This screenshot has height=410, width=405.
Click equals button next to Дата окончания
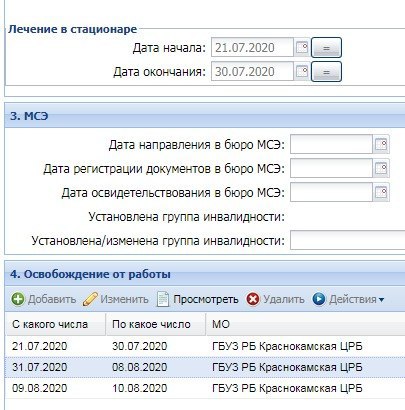coord(326,72)
